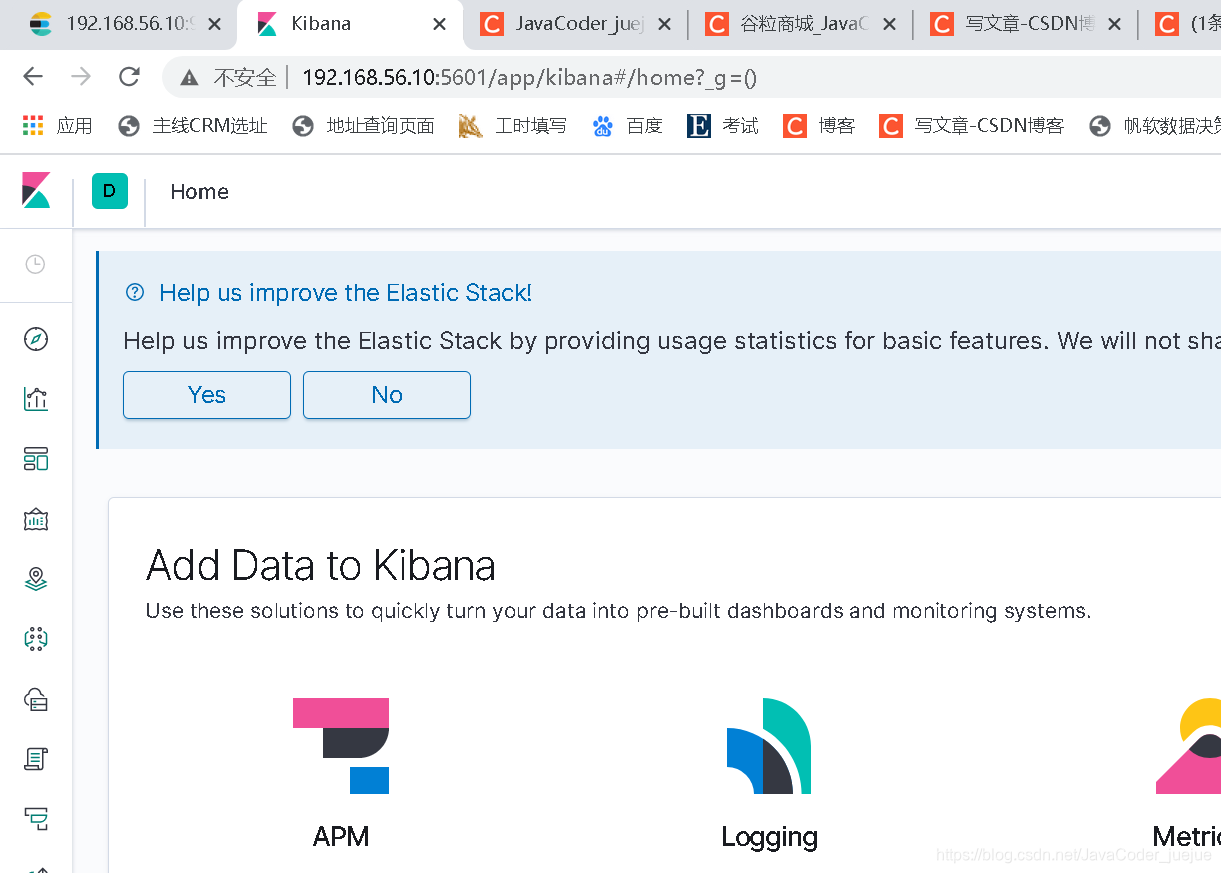Open the Chrome apps grid icon
The width and height of the screenshot is (1221, 873).
[x=33, y=125]
